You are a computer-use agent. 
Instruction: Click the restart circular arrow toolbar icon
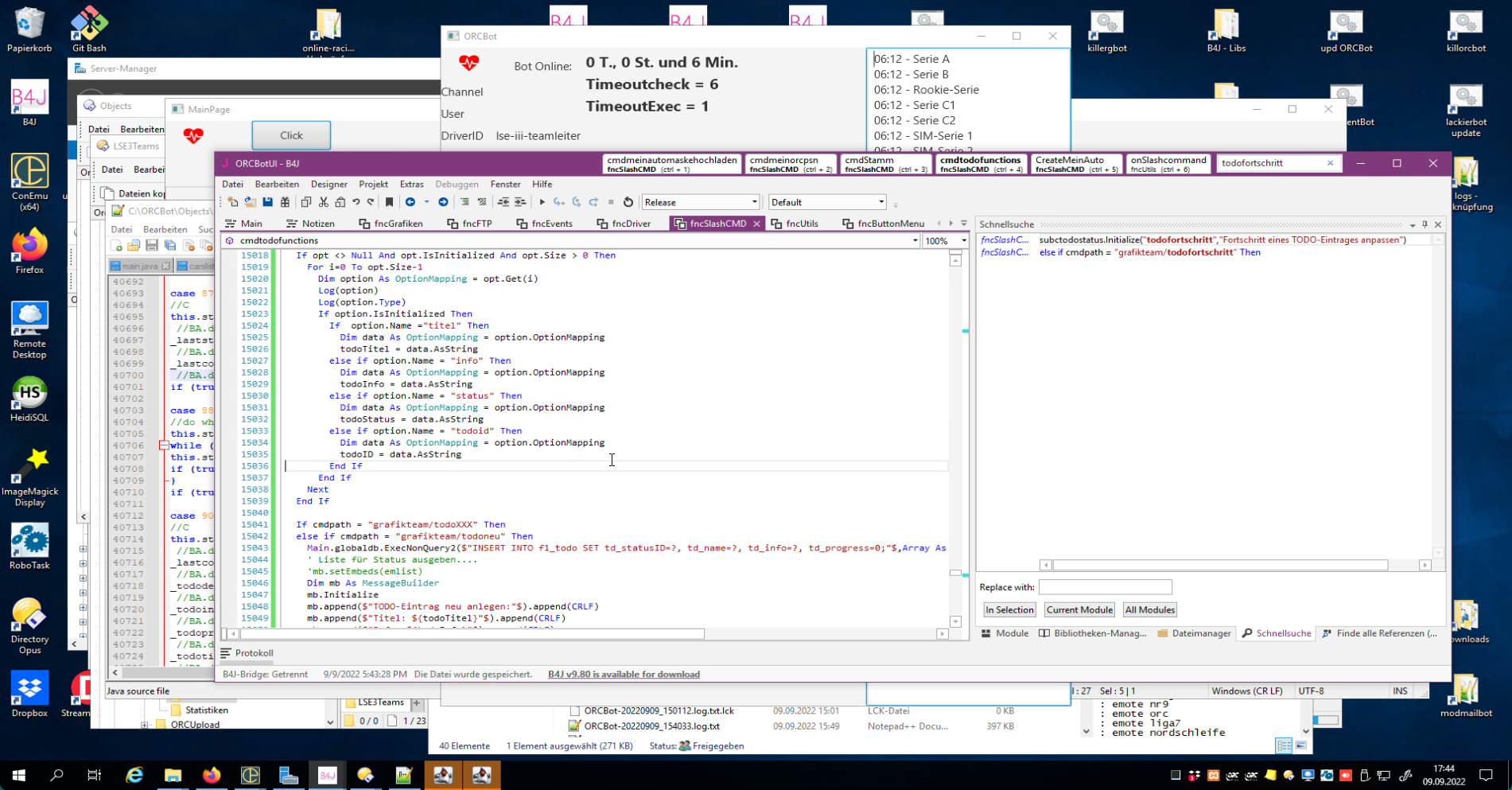628,202
